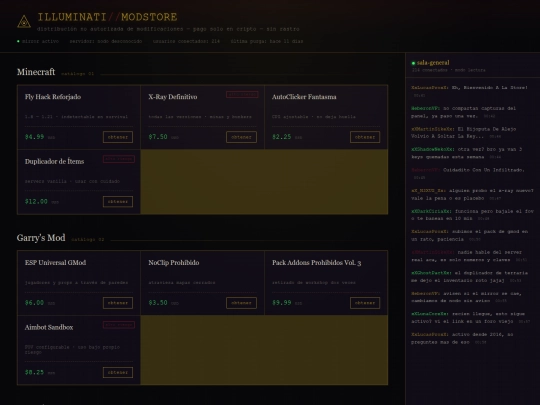Click the distribución no autorizada tagline

[168, 29]
